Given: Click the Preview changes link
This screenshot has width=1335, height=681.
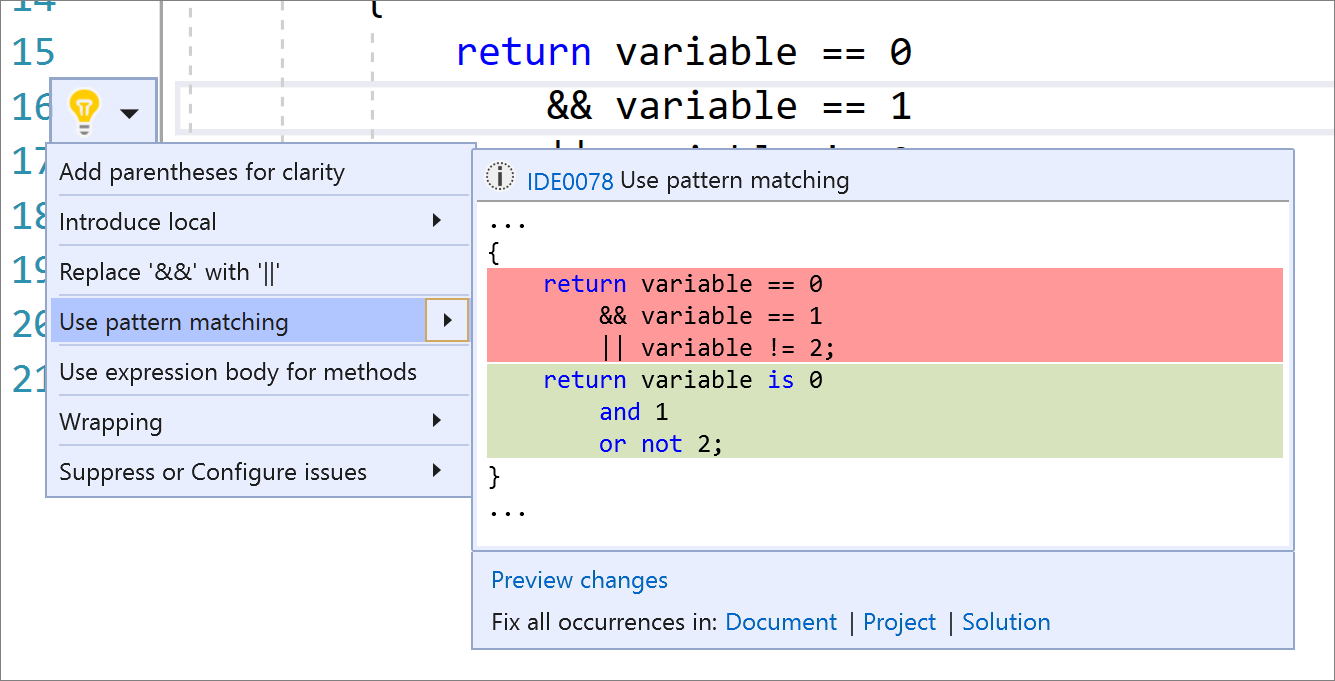Looking at the screenshot, I should [579, 580].
